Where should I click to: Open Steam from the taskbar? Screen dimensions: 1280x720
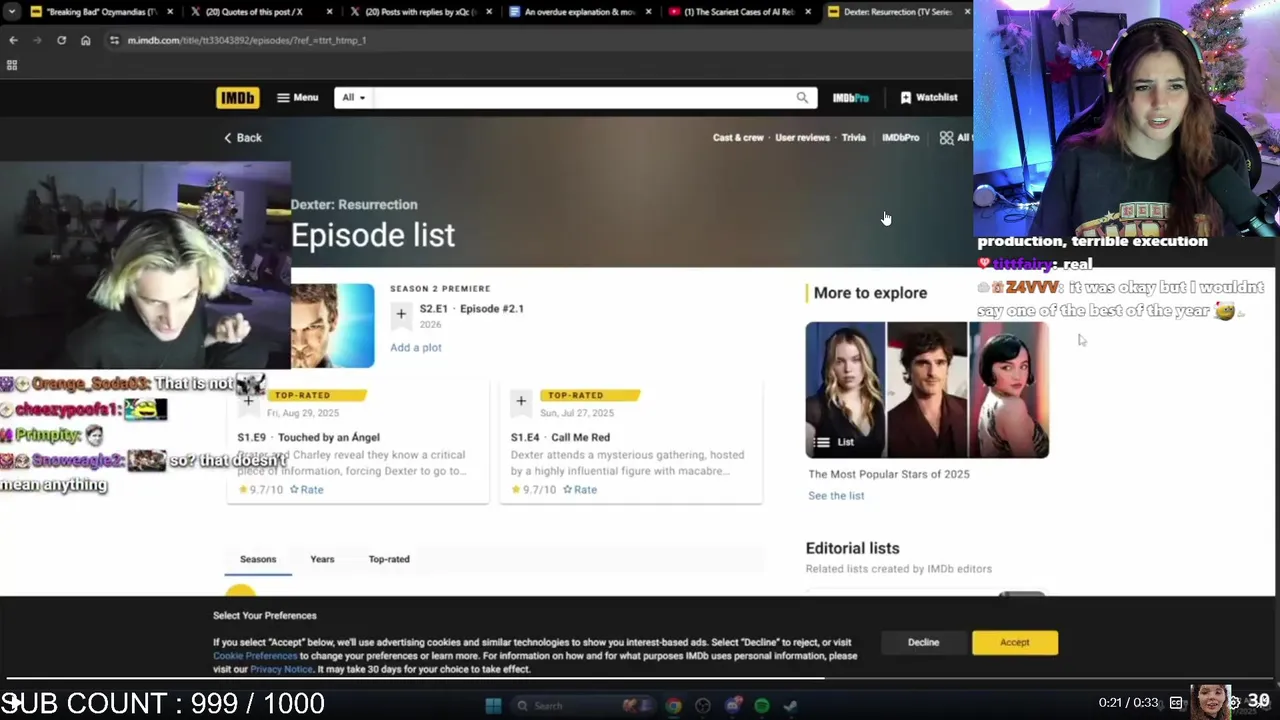790,706
